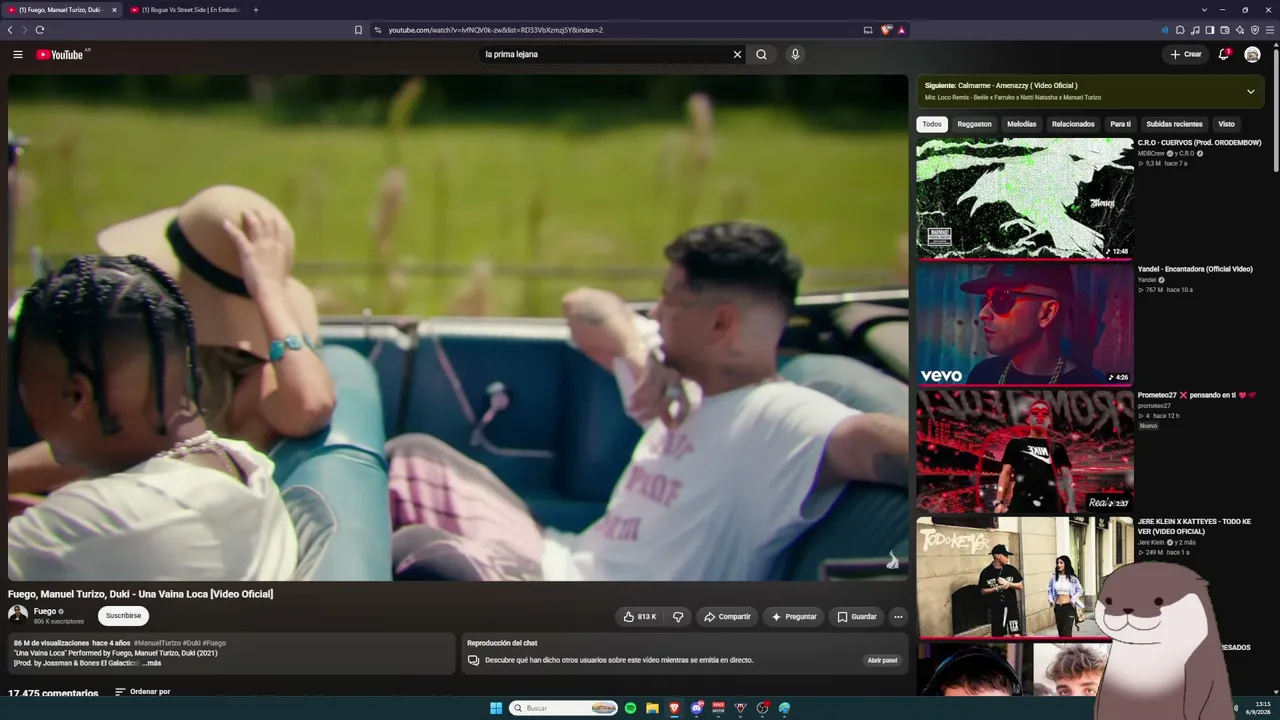The image size is (1280, 720).
Task: Open the notifications bell
Action: (x=1223, y=54)
